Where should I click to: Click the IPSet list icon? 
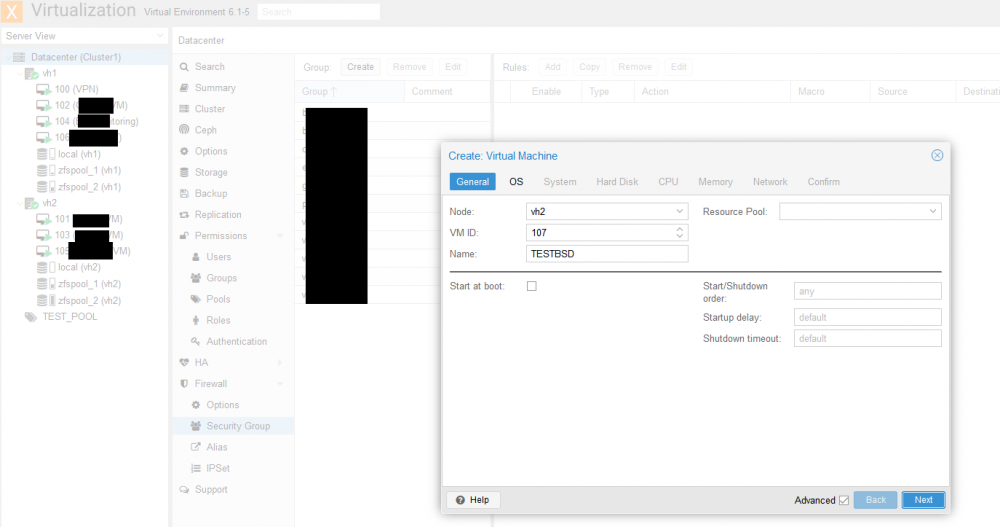196,468
